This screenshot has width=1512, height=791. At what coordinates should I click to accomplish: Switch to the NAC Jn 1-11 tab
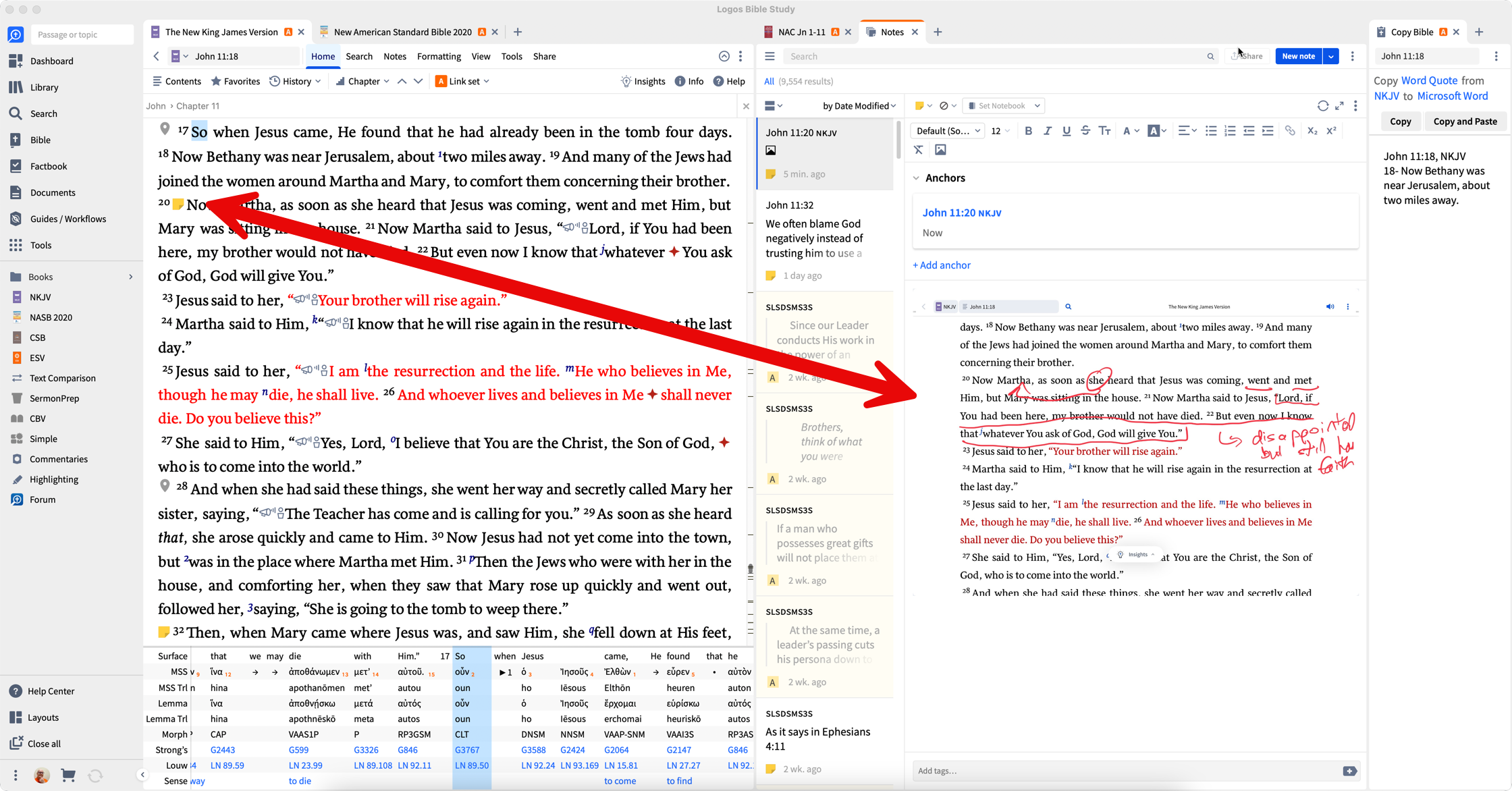tap(801, 32)
